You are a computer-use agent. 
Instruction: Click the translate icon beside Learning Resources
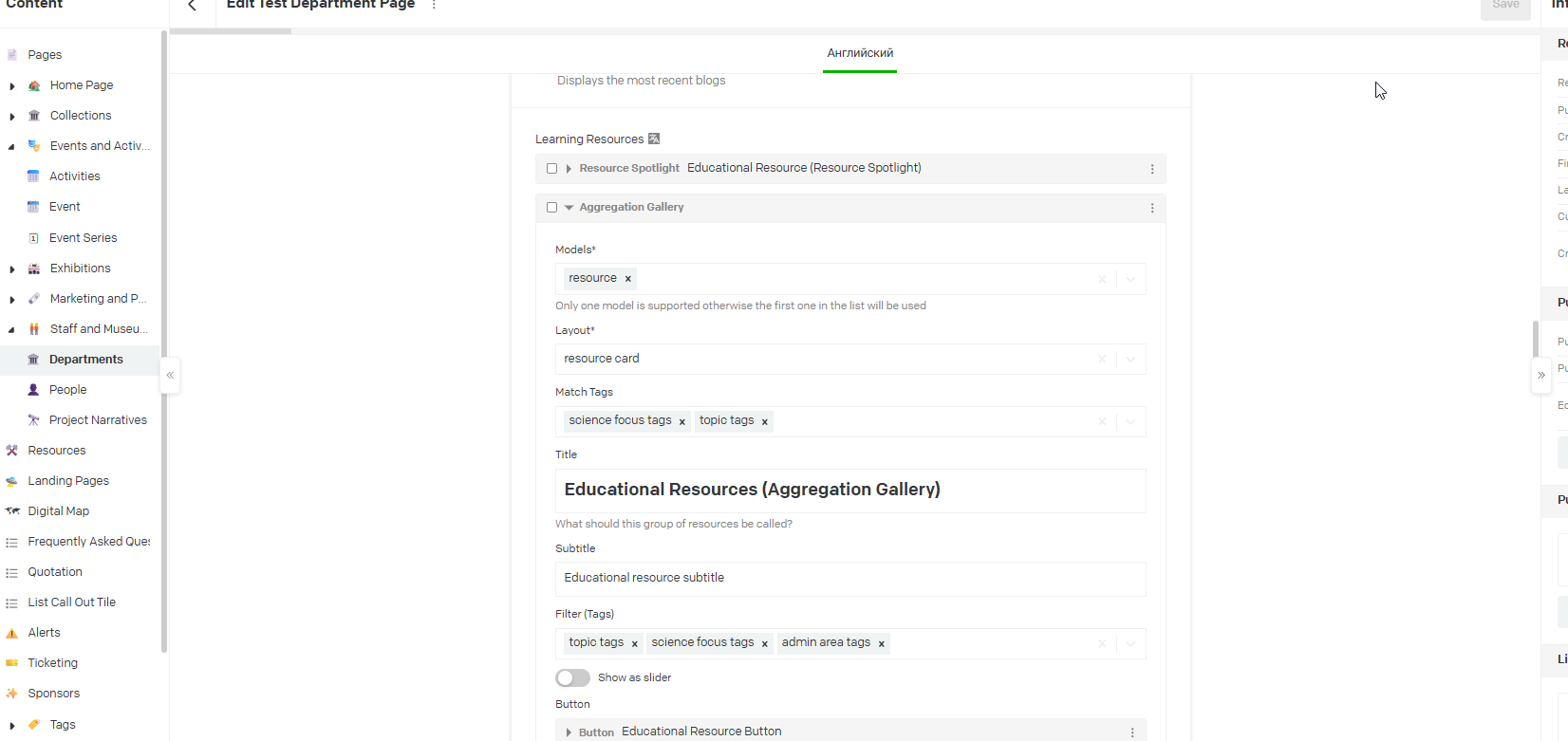tap(654, 139)
